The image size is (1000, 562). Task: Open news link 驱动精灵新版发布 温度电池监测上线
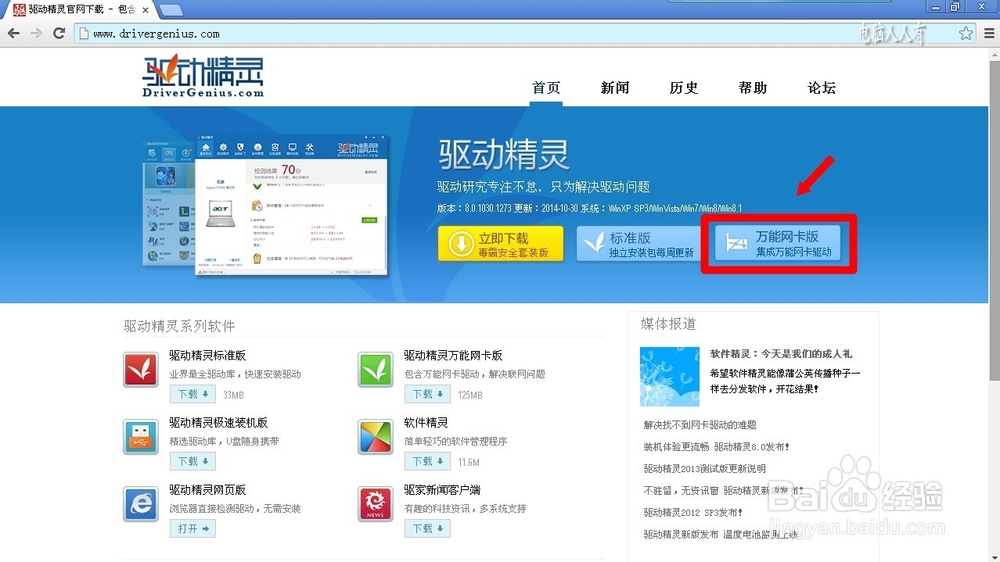[720, 534]
